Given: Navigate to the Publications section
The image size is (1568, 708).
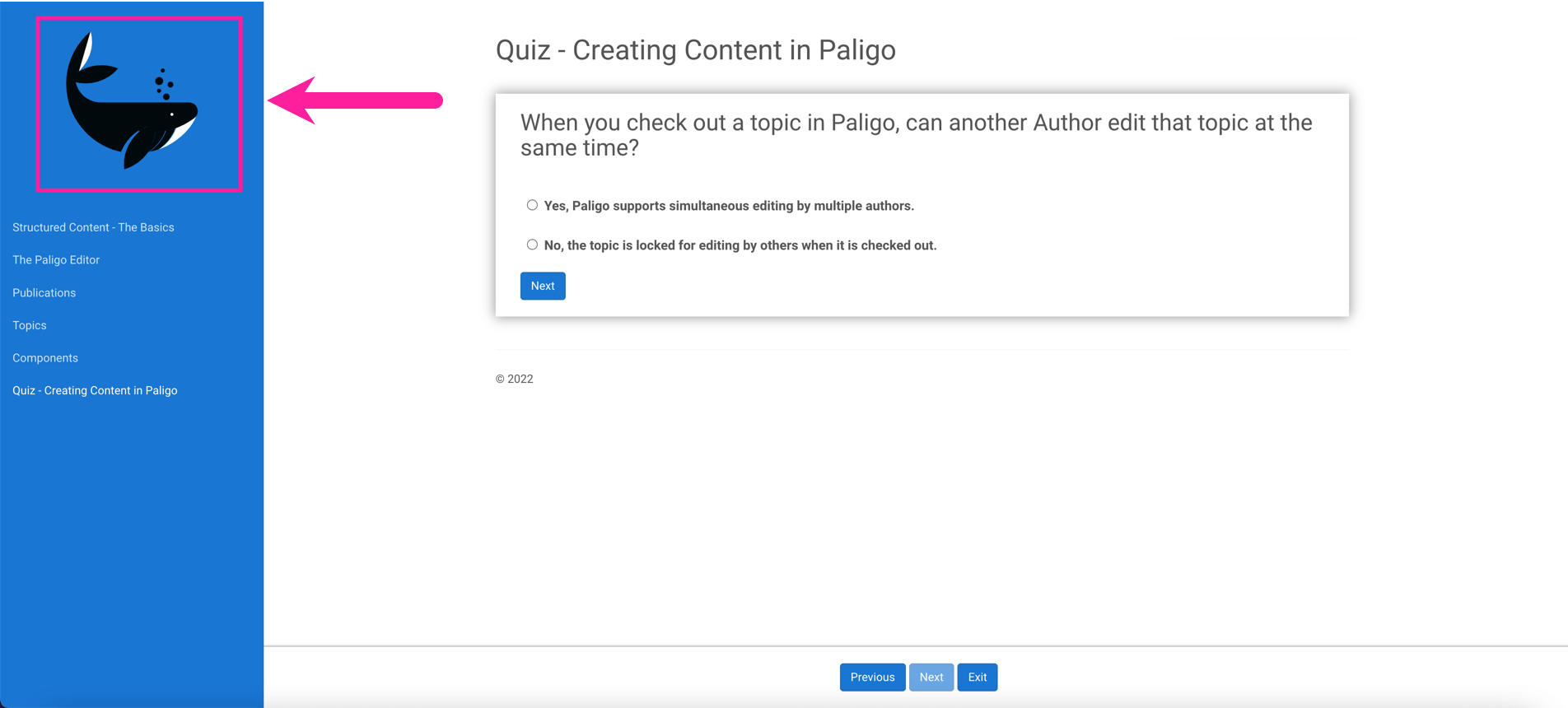Looking at the screenshot, I should (44, 292).
